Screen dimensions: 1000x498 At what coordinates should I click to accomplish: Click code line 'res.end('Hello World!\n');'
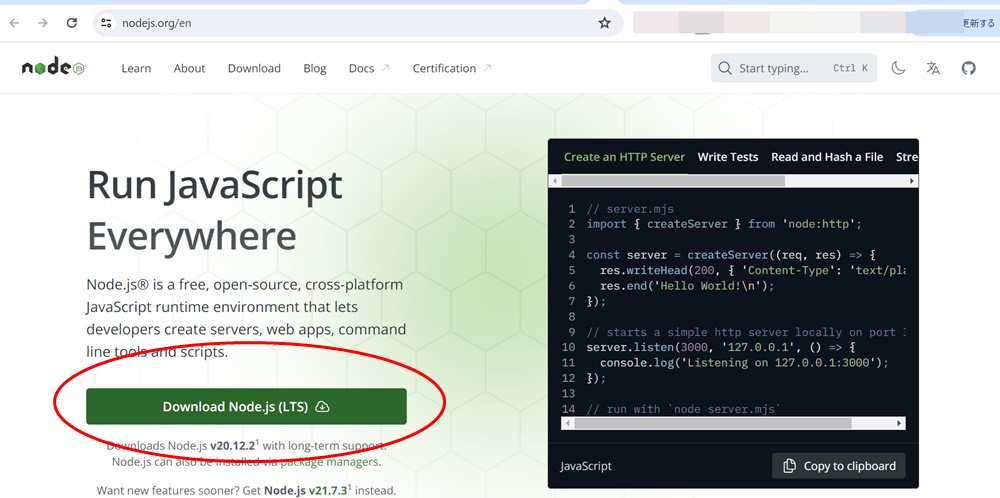687,286
